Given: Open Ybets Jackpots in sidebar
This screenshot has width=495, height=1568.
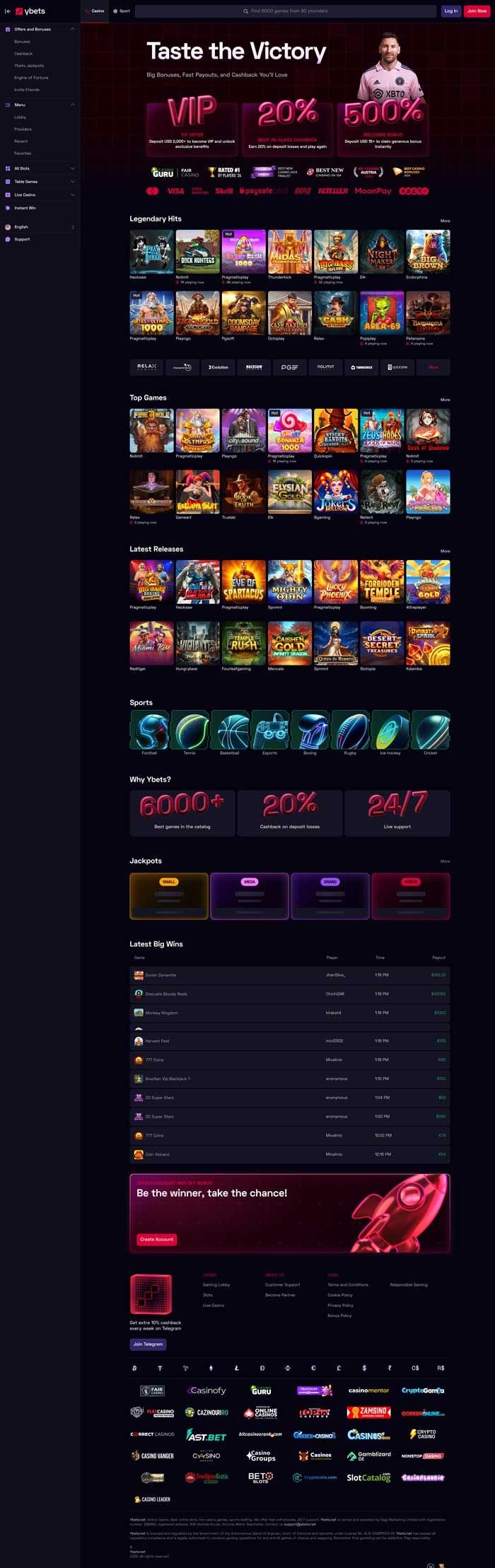Looking at the screenshot, I should [29, 66].
